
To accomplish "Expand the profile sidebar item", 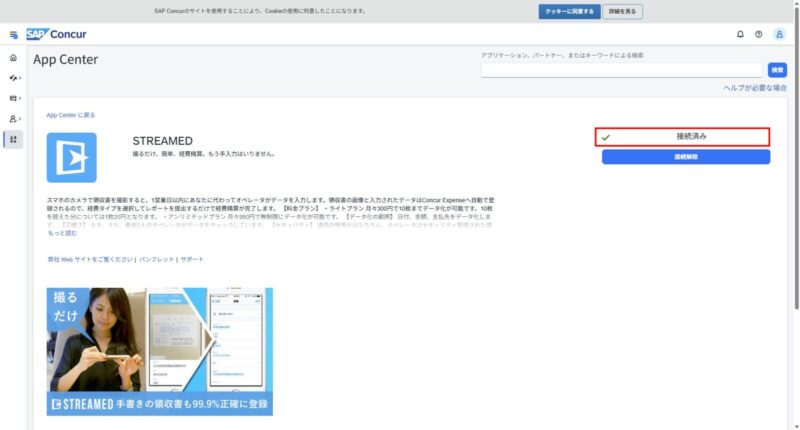I will coord(14,118).
